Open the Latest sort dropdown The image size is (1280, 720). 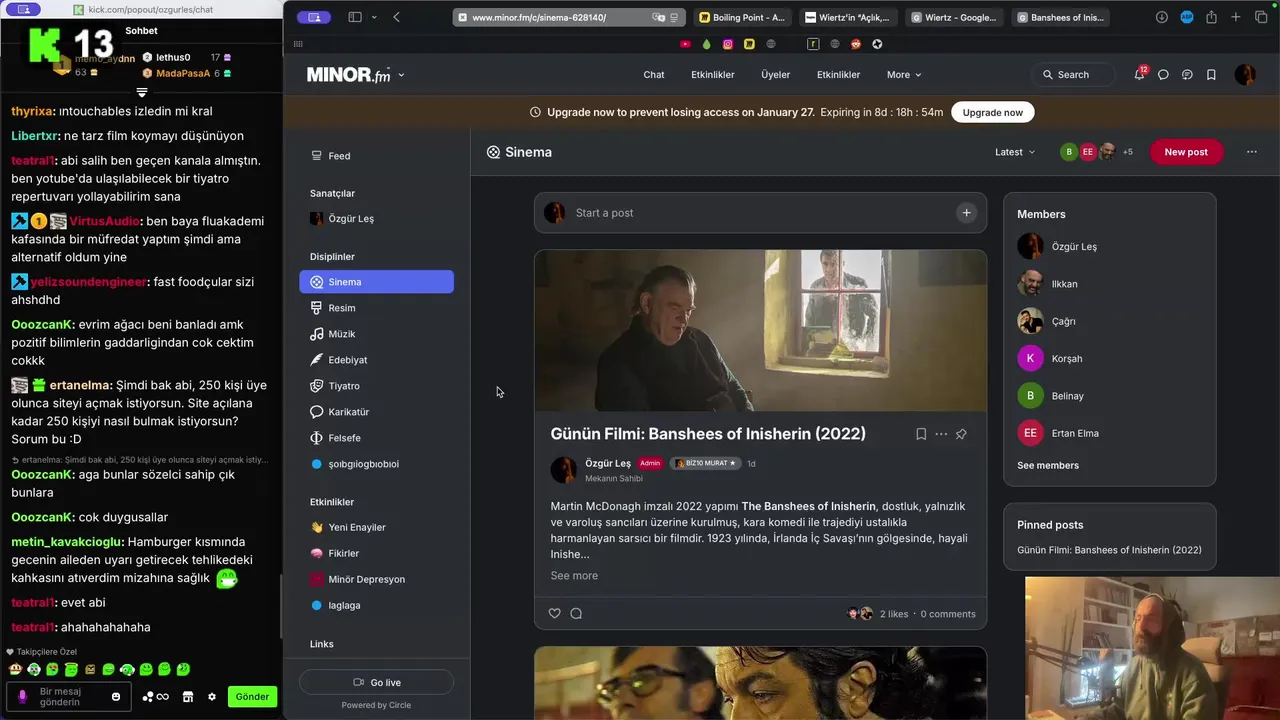pyautogui.click(x=1015, y=152)
